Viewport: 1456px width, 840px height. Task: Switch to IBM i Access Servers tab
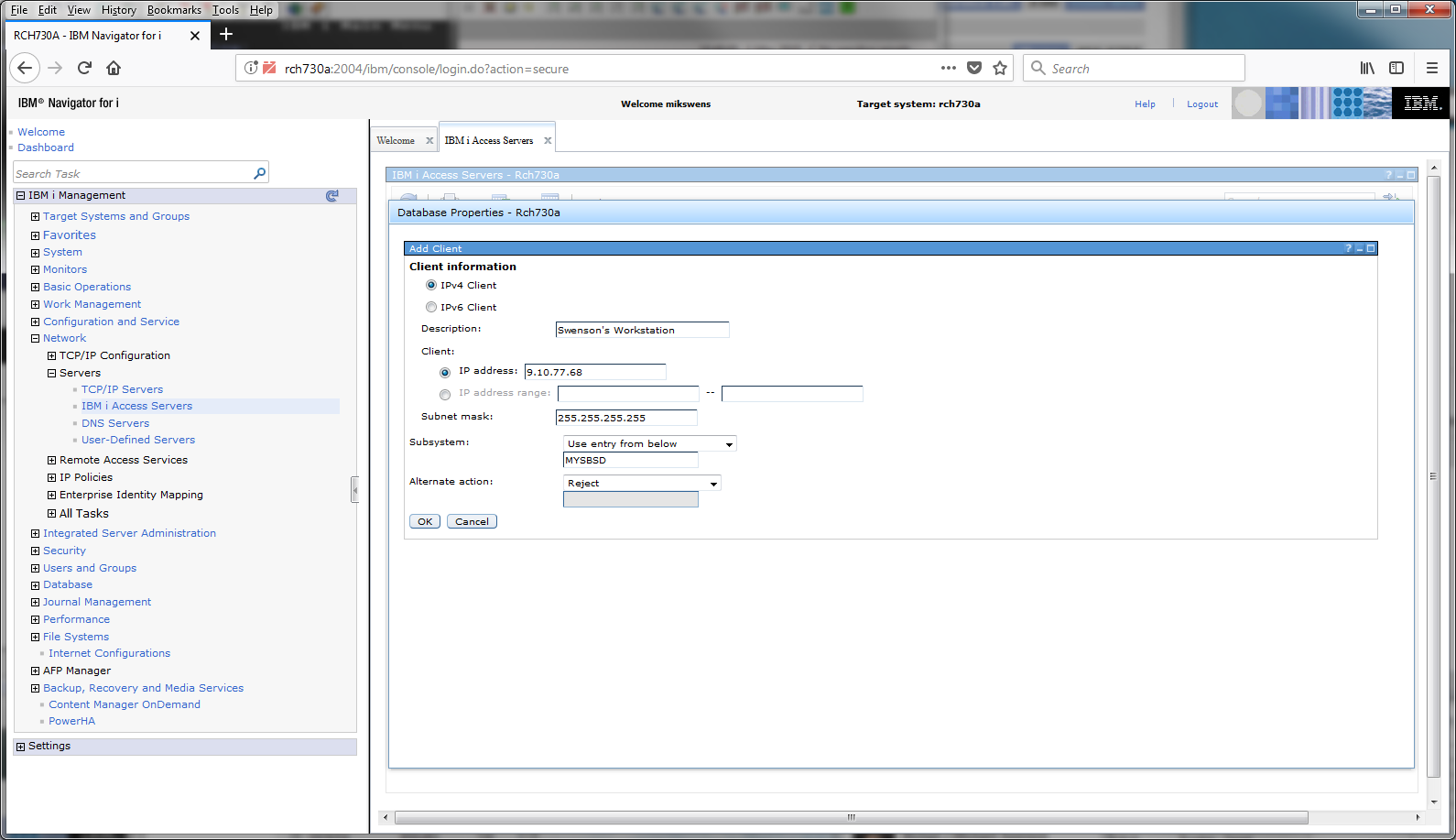click(x=489, y=140)
